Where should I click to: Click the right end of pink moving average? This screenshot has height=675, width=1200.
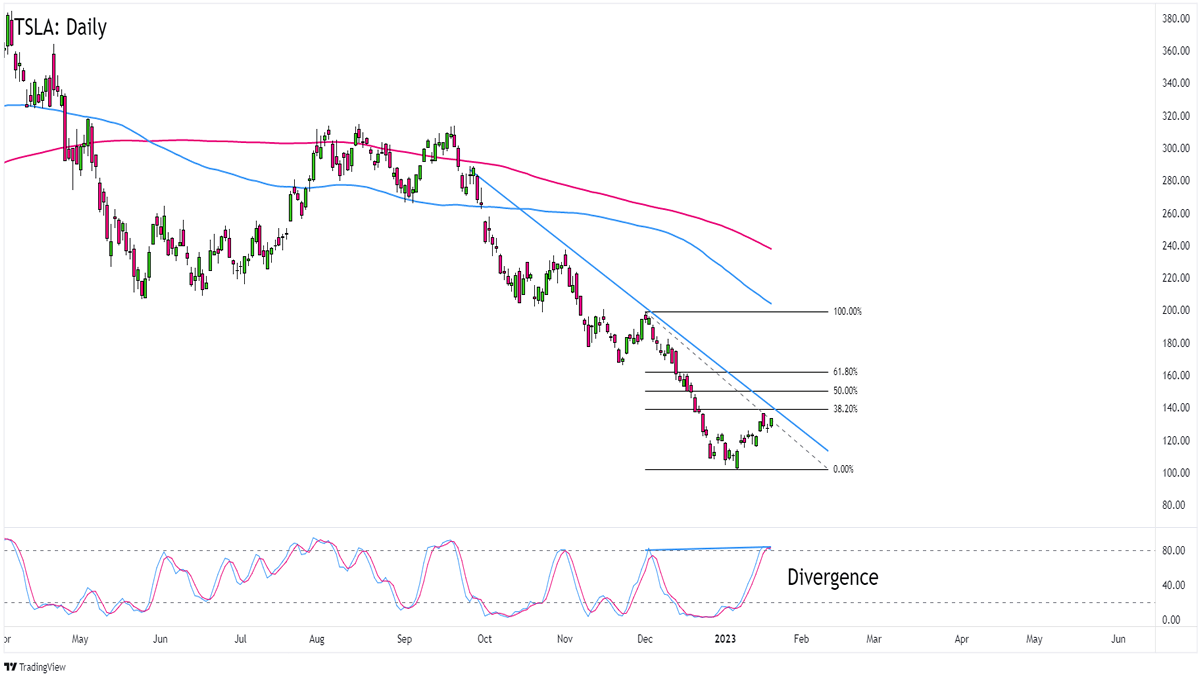771,248
